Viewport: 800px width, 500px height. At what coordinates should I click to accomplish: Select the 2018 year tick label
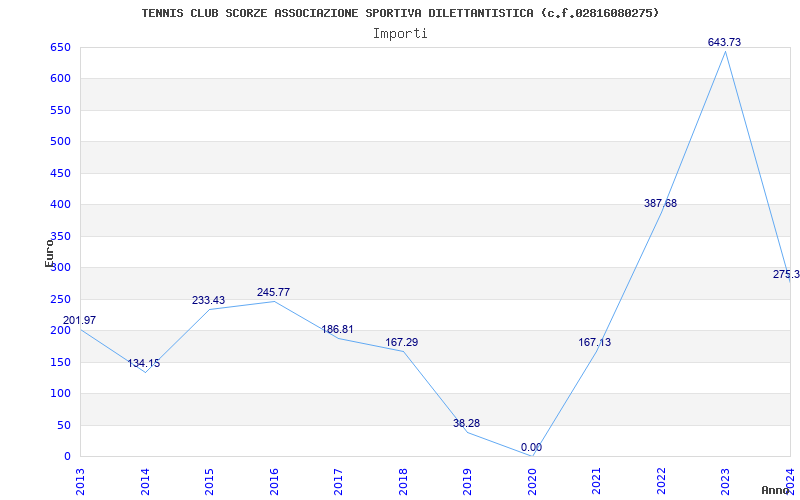(x=403, y=480)
